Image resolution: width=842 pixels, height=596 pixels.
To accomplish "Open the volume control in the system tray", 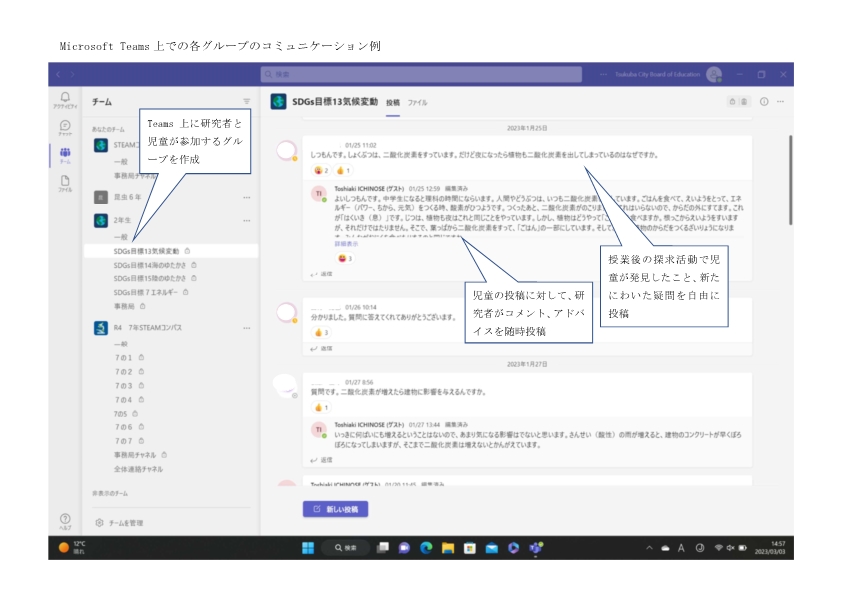I will click(x=730, y=548).
